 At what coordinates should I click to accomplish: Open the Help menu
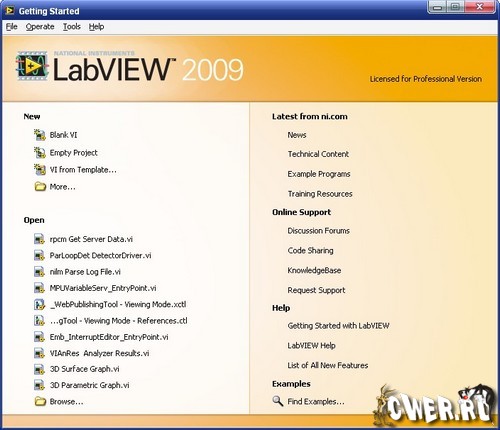click(x=96, y=27)
